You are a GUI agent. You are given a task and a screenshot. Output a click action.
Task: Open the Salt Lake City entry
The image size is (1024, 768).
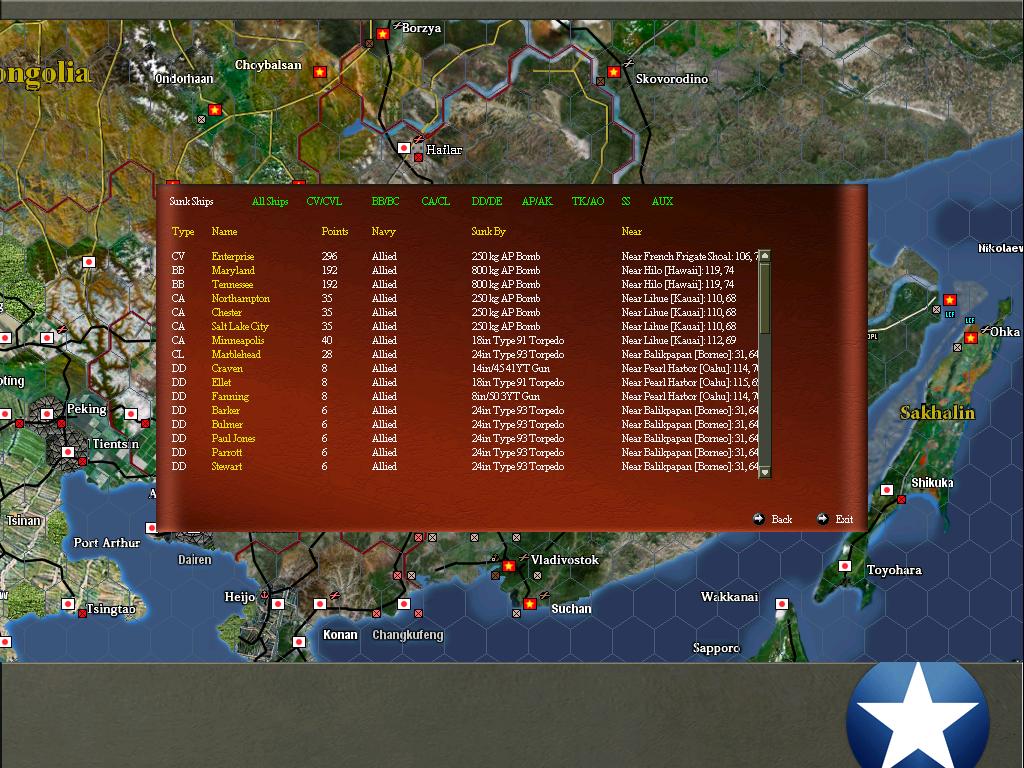[240, 327]
